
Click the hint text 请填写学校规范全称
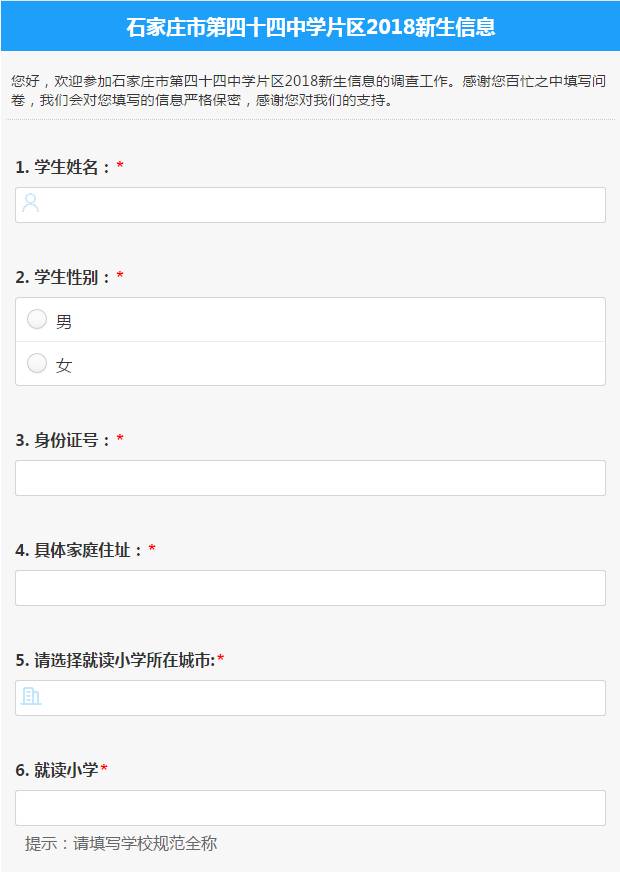tap(121, 844)
